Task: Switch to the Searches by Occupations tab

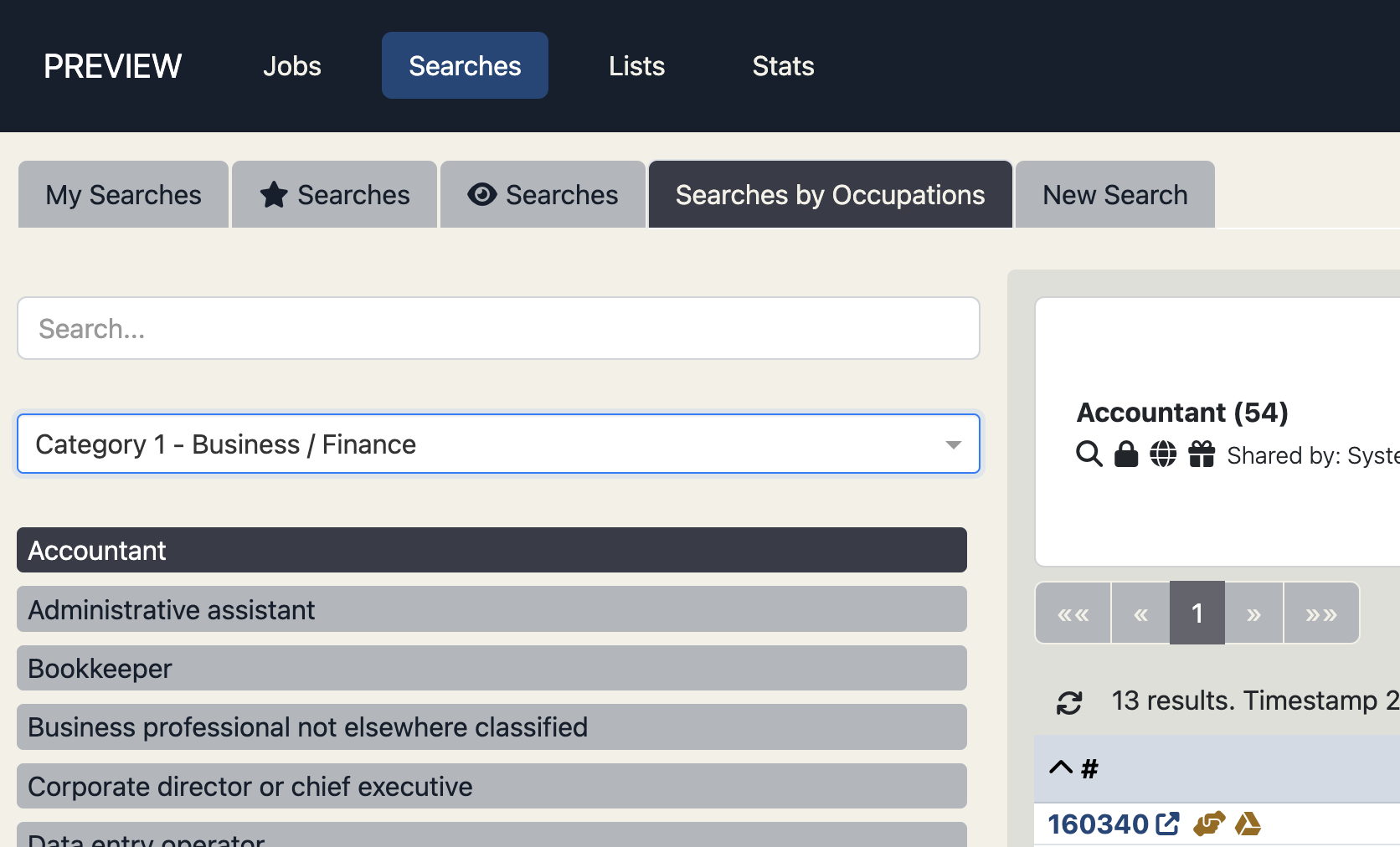Action: click(830, 194)
